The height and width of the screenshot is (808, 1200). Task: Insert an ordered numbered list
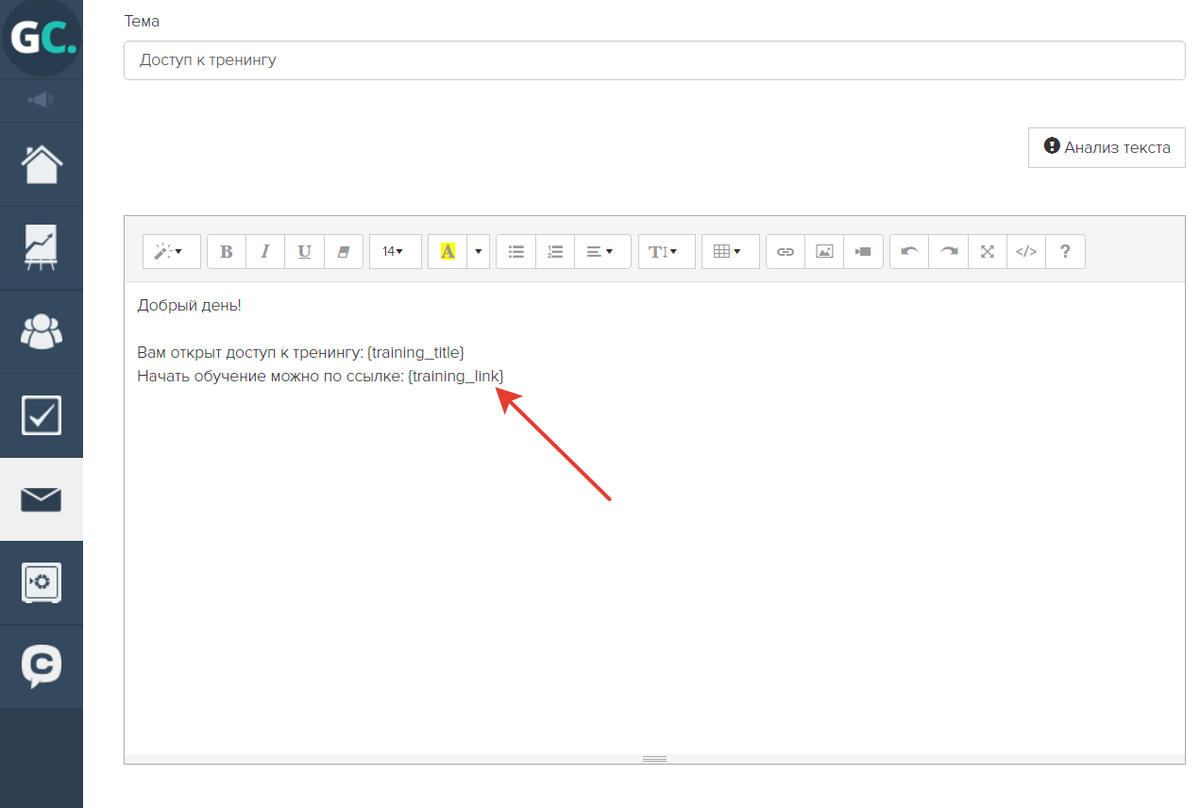[x=555, y=252]
